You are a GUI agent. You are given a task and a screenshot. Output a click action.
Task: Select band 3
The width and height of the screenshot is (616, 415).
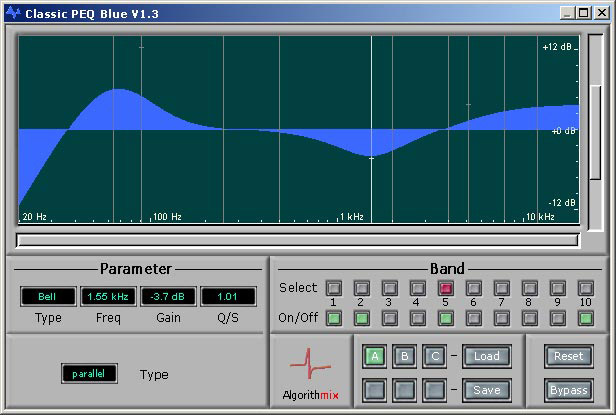coord(389,288)
